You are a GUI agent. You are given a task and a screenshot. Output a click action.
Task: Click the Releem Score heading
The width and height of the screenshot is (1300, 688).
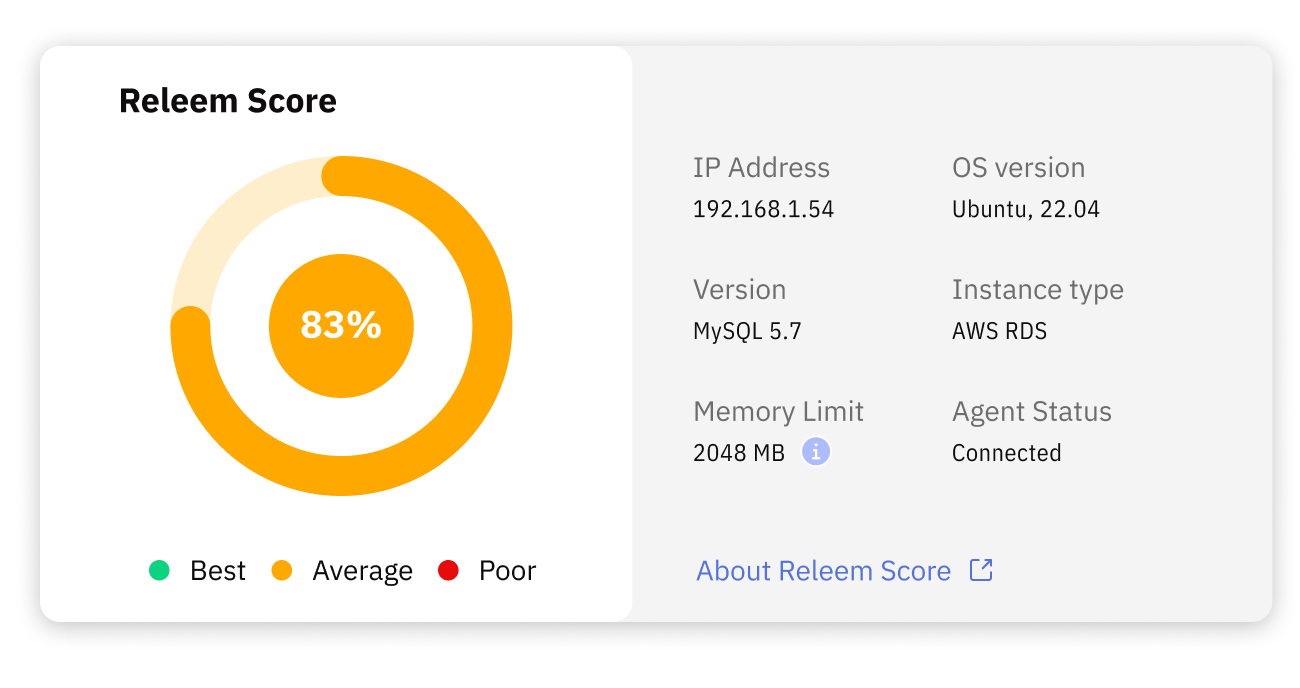[x=228, y=101]
